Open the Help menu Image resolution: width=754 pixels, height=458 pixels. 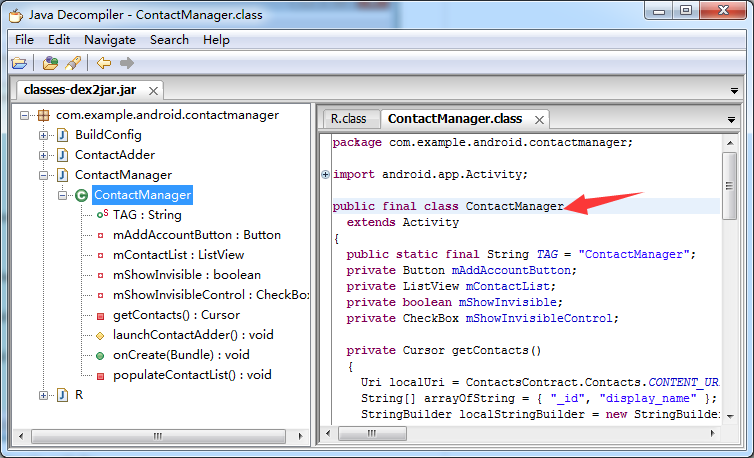tap(216, 40)
